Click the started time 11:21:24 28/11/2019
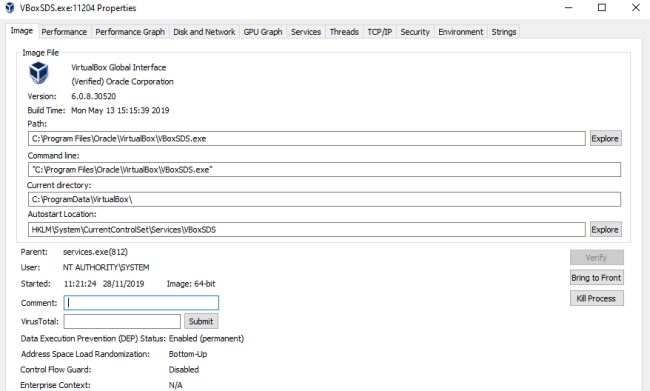This screenshot has width=650, height=391. tap(104, 284)
